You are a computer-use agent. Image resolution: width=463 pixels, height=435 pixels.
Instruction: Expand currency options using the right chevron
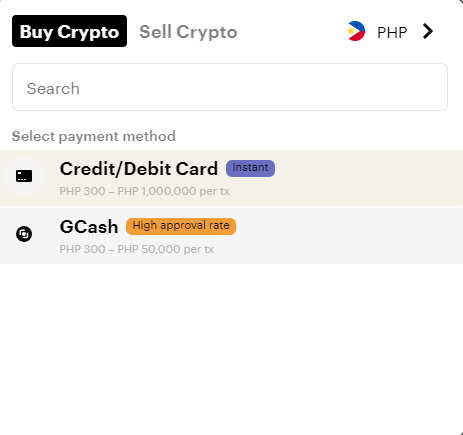point(428,32)
